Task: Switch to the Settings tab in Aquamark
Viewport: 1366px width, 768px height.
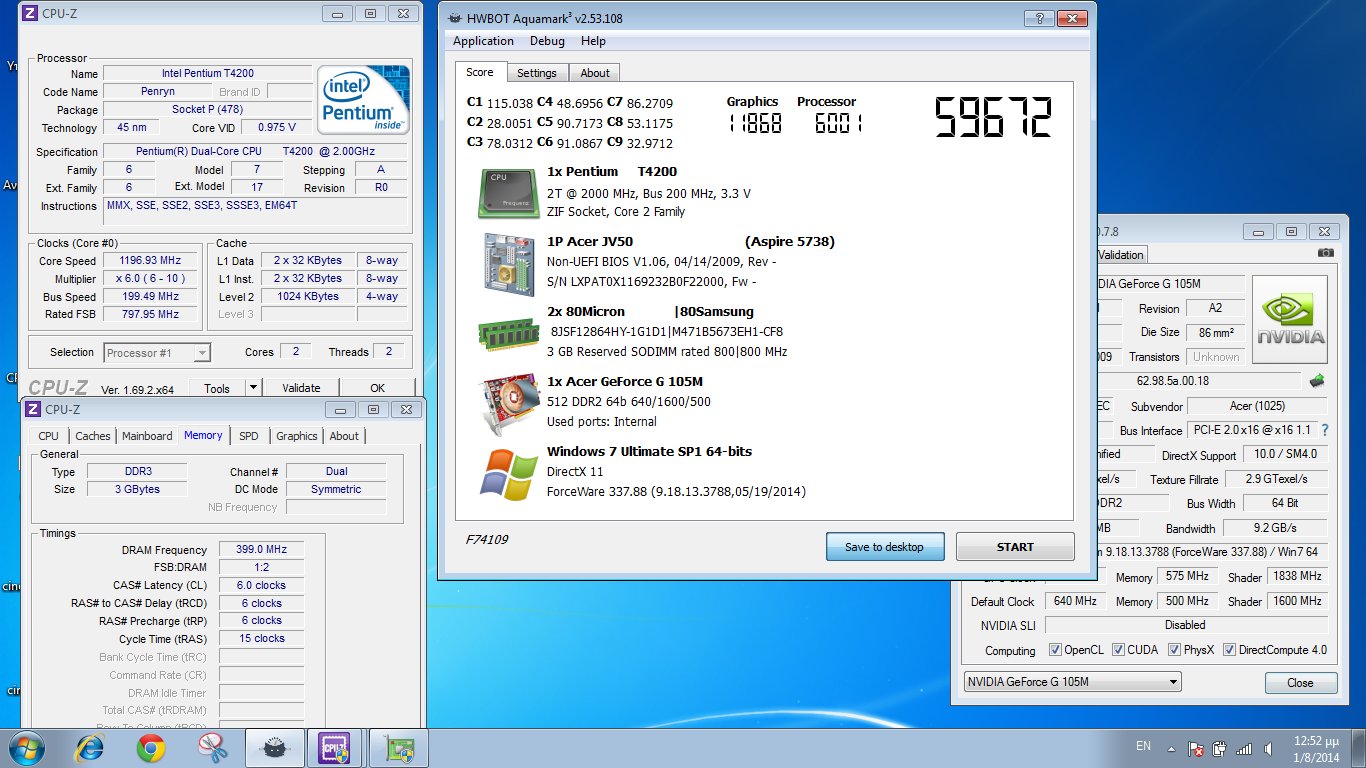Action: (x=537, y=73)
